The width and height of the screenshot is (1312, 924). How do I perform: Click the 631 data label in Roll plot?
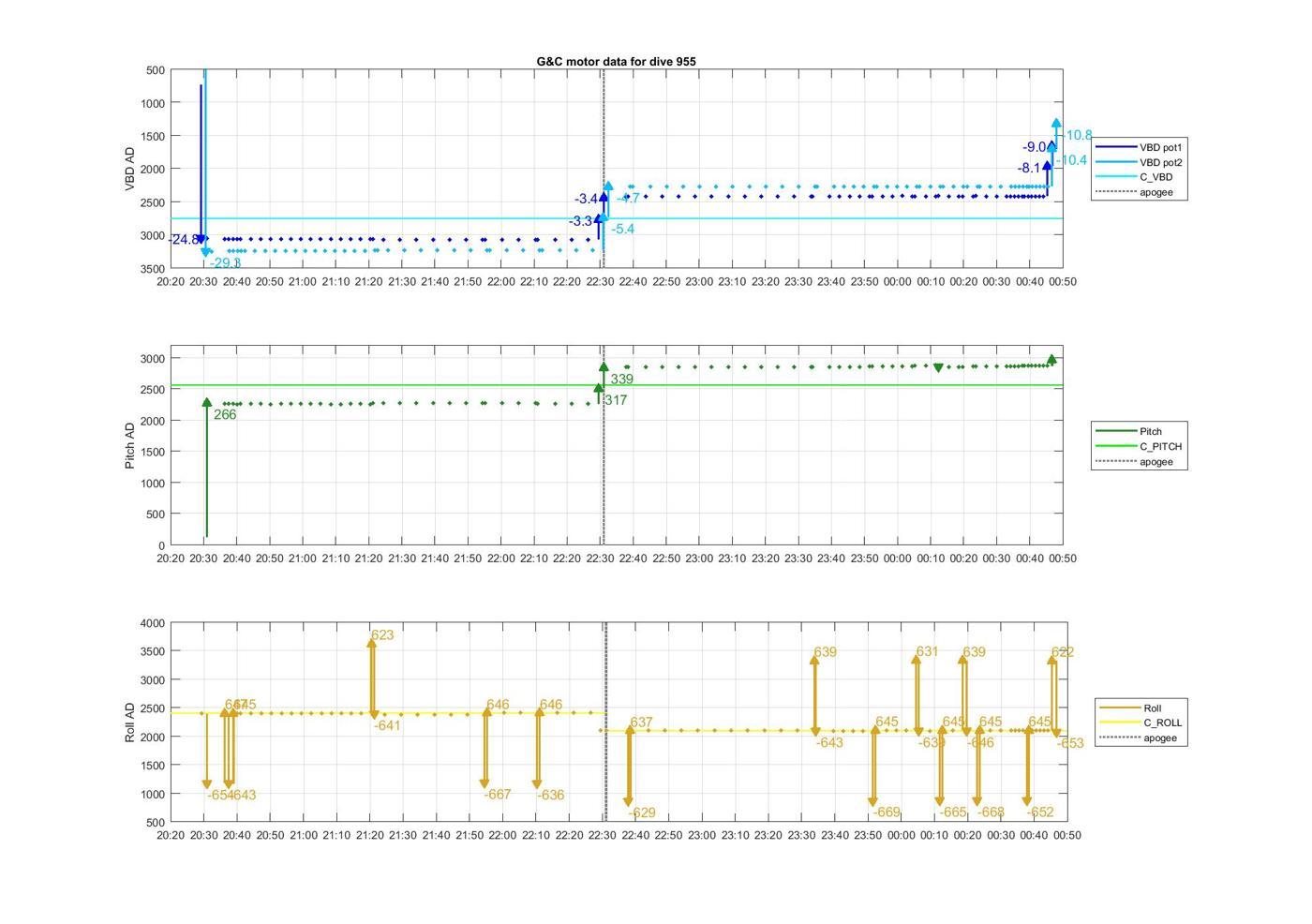click(927, 652)
